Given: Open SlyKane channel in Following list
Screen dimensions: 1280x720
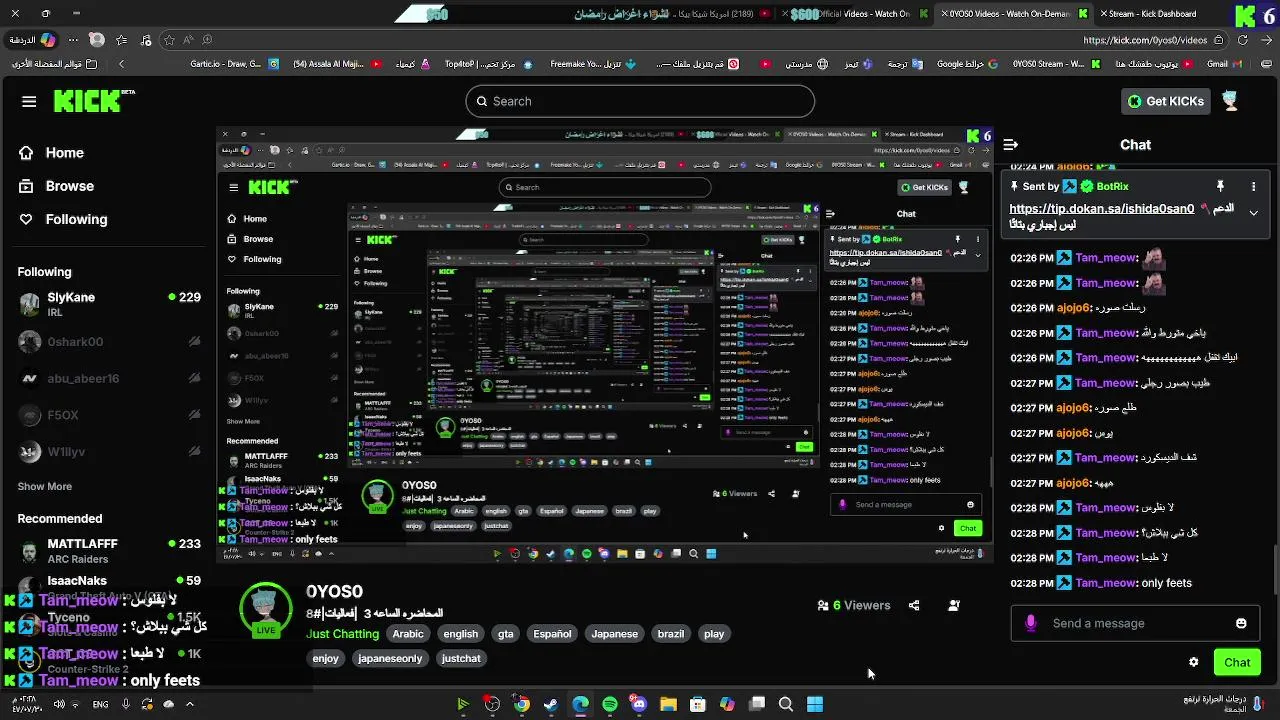Looking at the screenshot, I should tap(108, 304).
